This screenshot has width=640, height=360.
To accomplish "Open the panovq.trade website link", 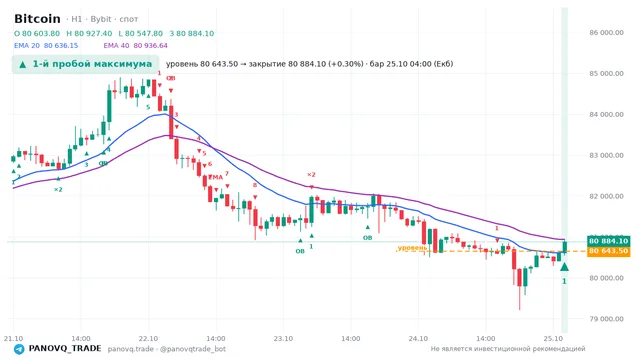I will pyautogui.click(x=131, y=349).
